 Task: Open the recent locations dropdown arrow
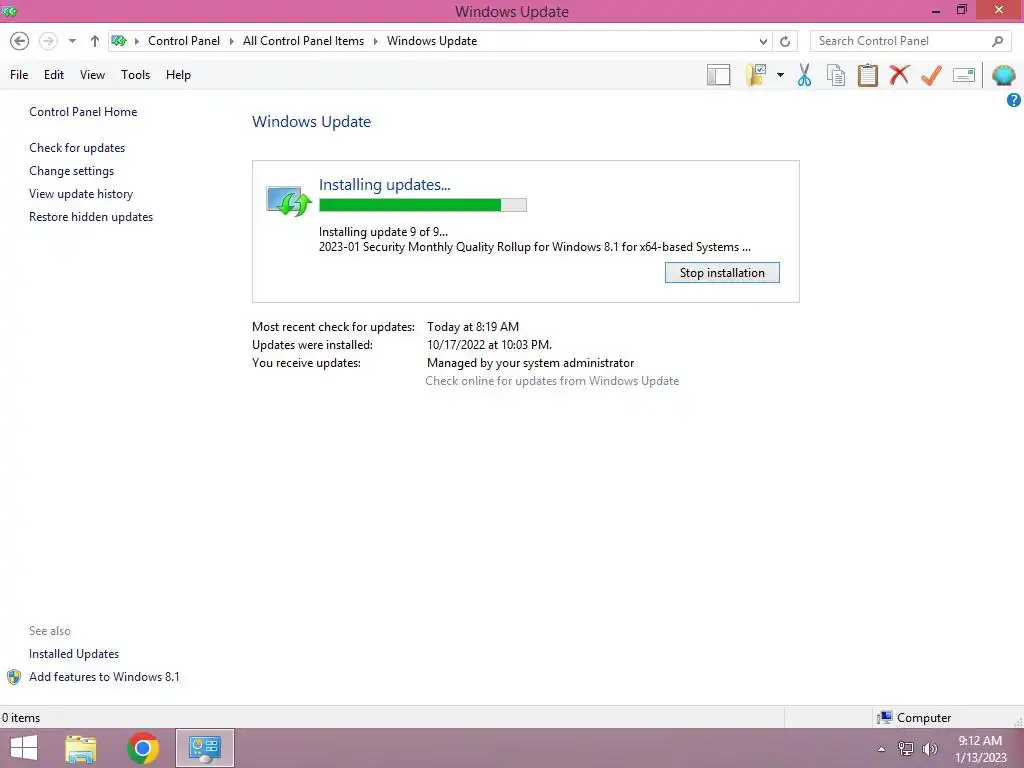72,41
